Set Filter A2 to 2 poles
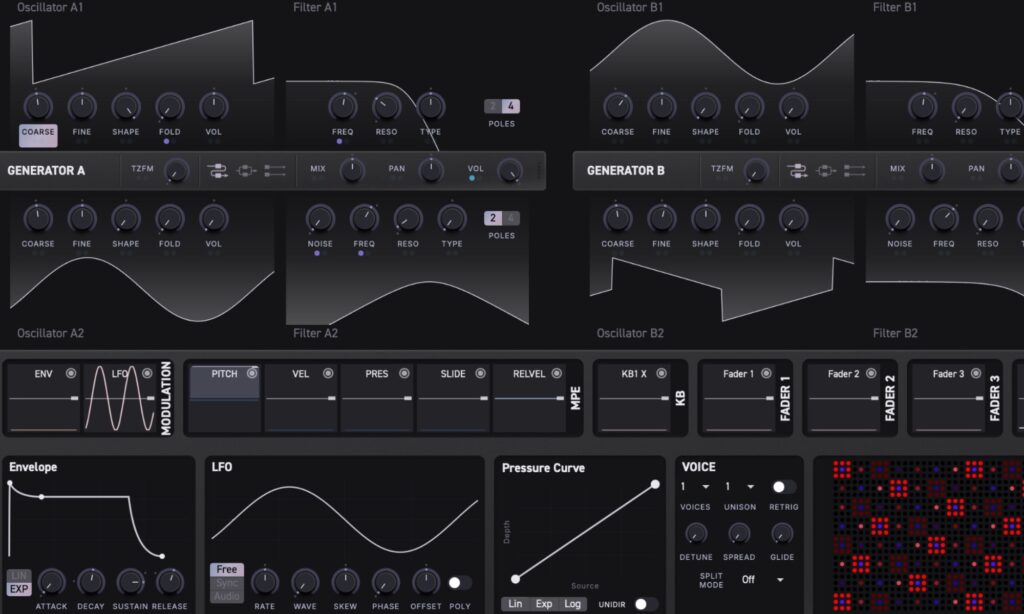1024x614 pixels. pyautogui.click(x=493, y=218)
